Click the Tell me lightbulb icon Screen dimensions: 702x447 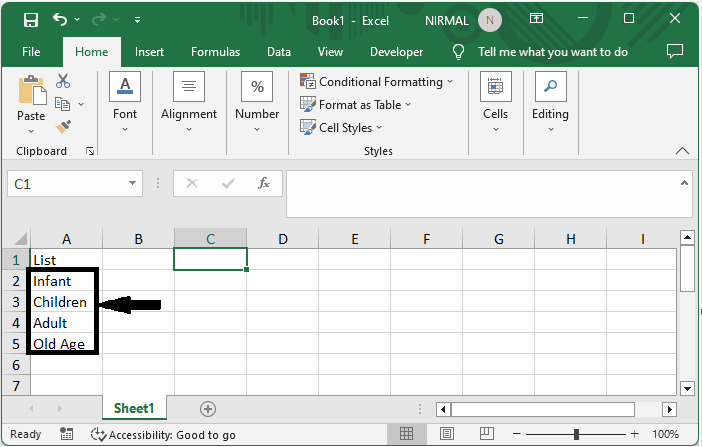click(x=458, y=52)
